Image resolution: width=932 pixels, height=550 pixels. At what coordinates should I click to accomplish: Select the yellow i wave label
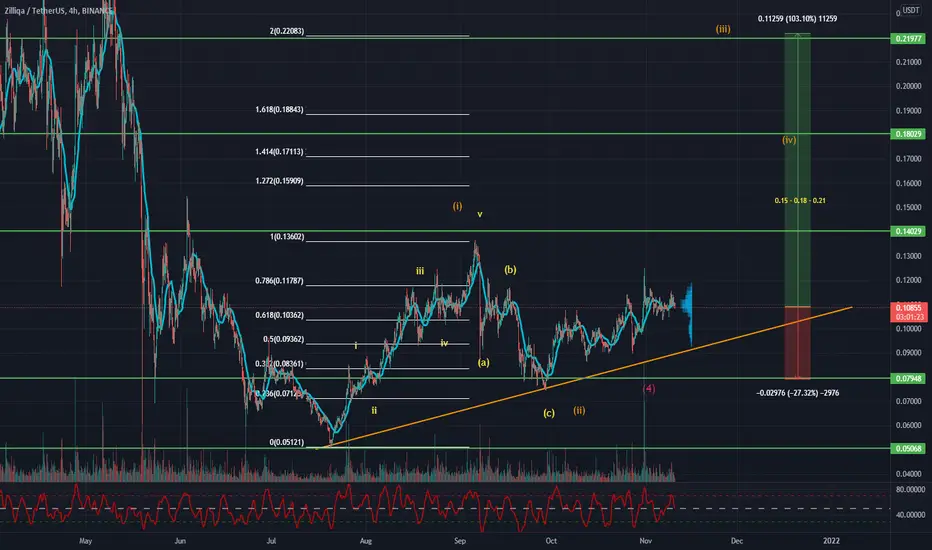[355, 345]
